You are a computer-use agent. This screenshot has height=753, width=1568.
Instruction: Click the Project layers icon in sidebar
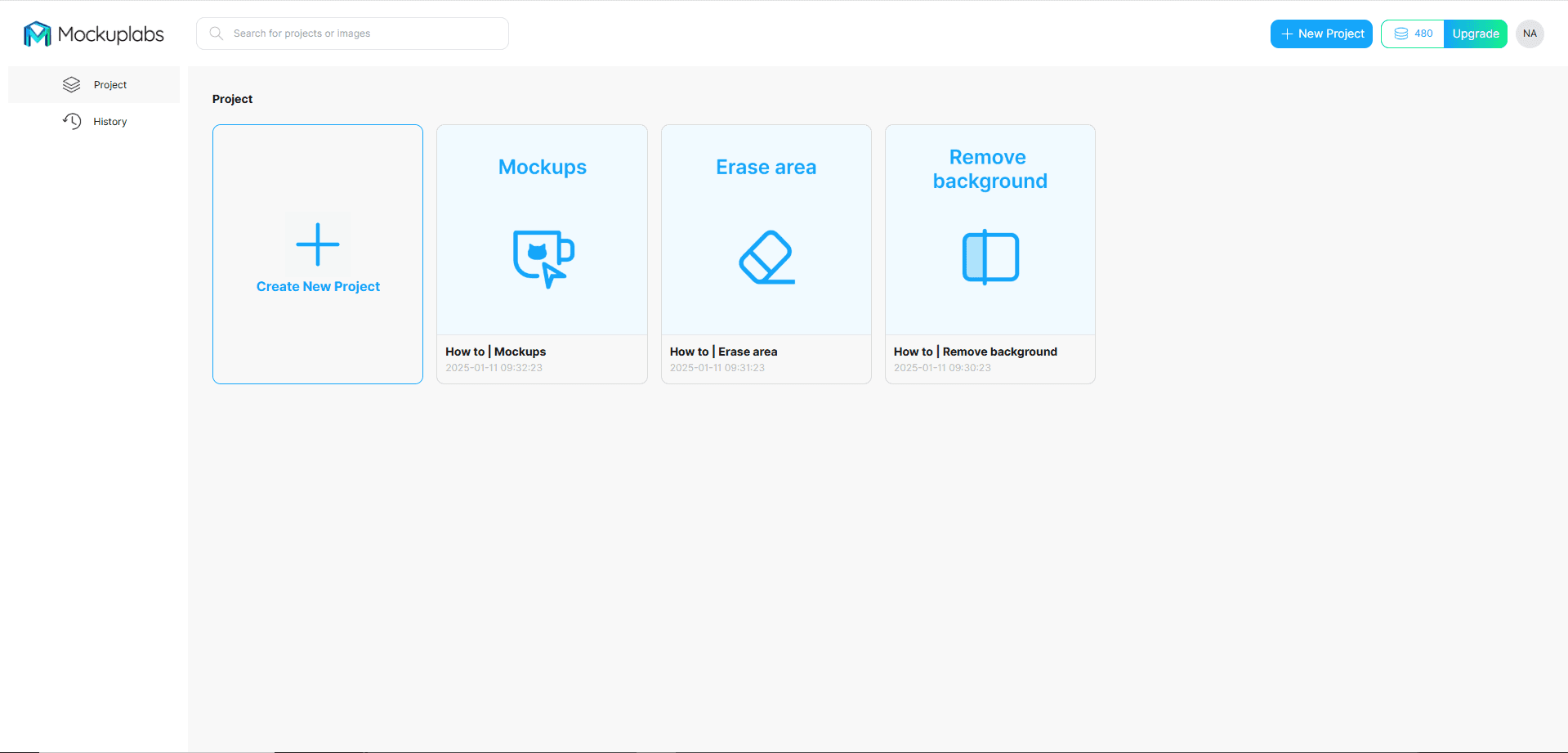pyautogui.click(x=72, y=85)
